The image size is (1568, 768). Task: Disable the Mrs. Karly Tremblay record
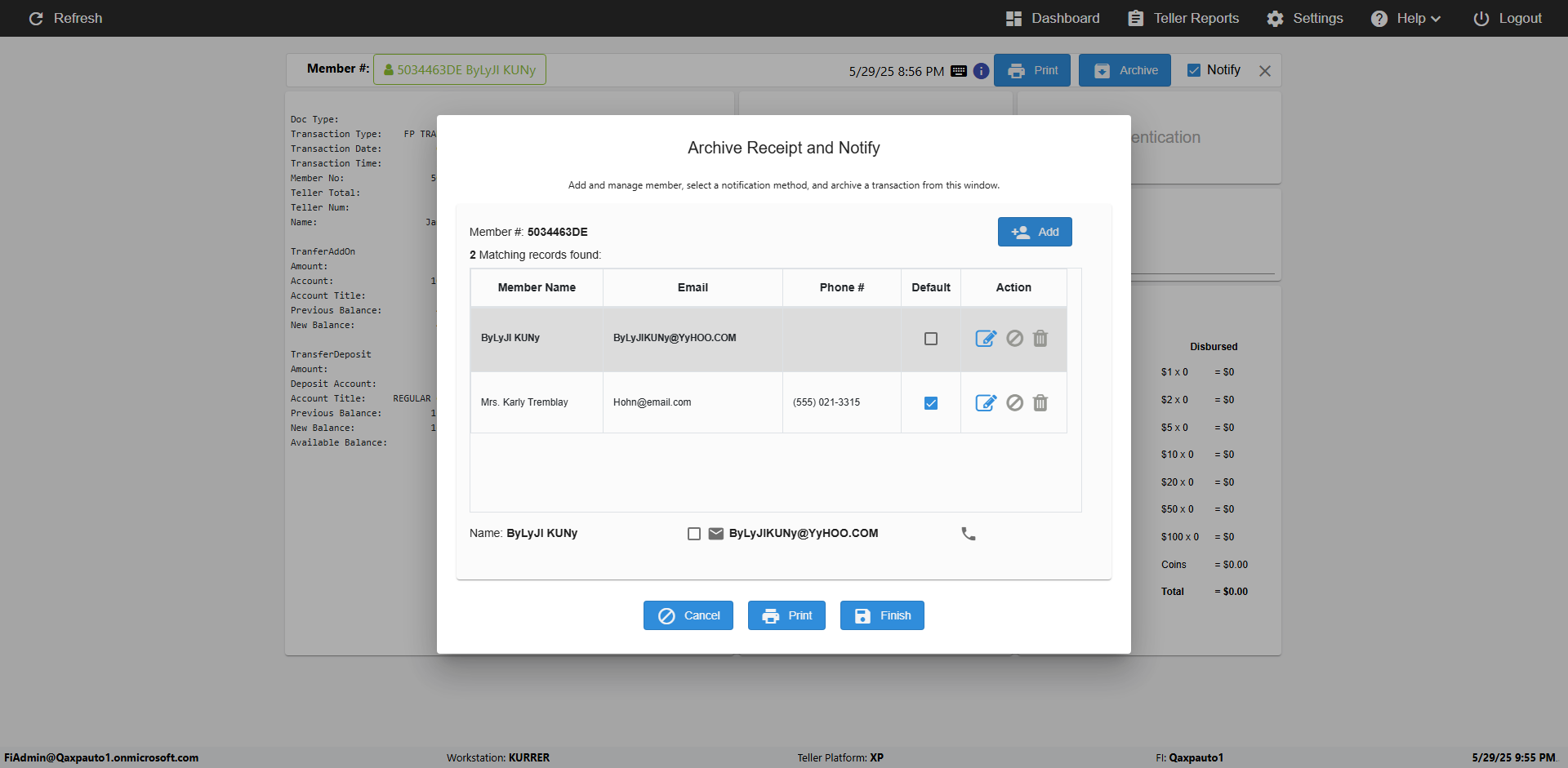1014,403
